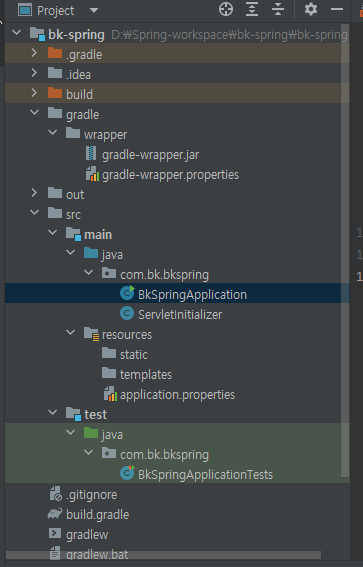Click the gradle-wrapper.properties file icon

[x=92, y=174]
